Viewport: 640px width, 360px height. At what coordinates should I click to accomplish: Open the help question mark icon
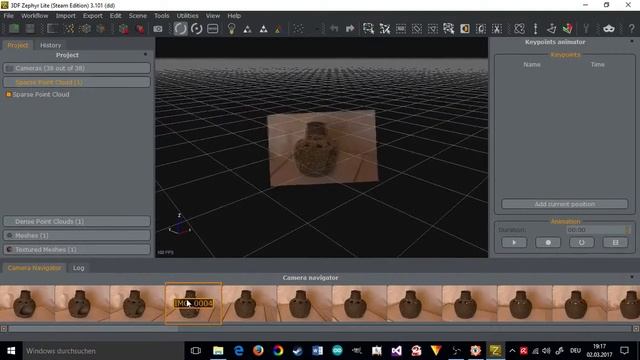click(x=631, y=29)
